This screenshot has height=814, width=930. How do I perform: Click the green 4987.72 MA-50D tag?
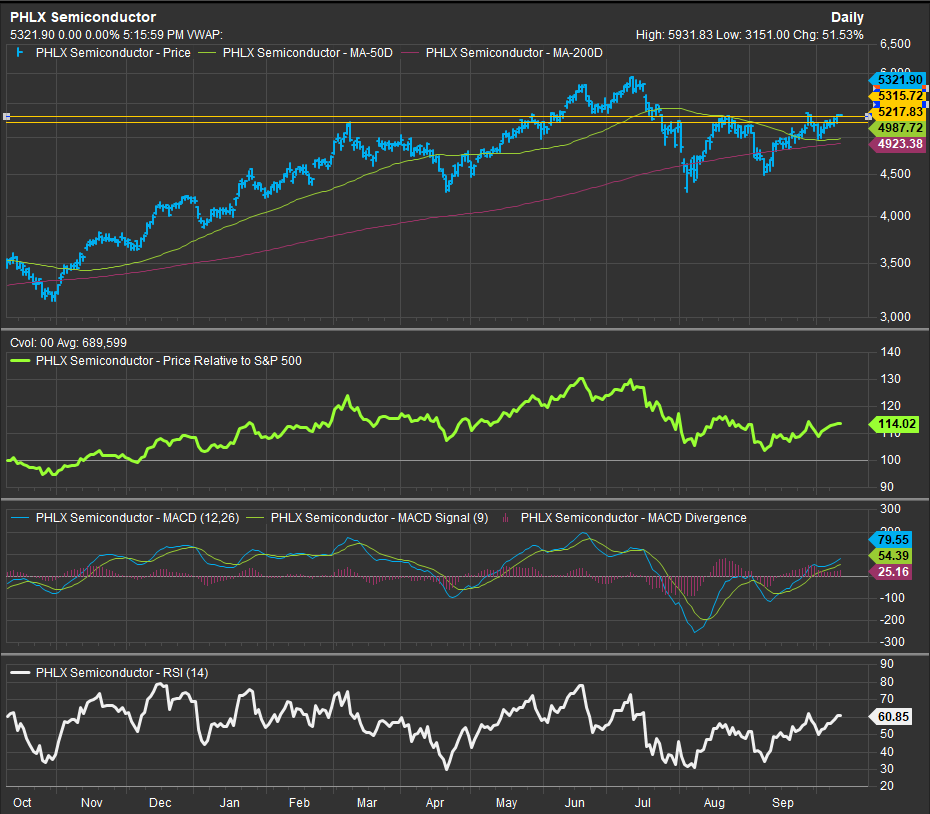[x=897, y=128]
